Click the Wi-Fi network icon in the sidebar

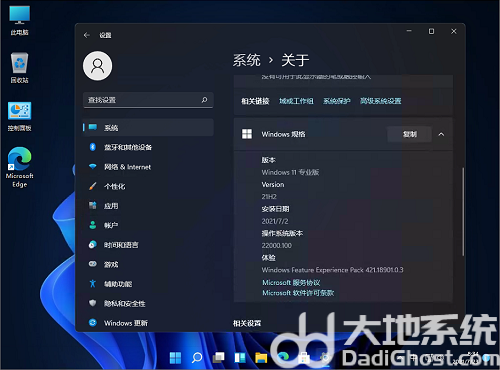tap(93, 166)
